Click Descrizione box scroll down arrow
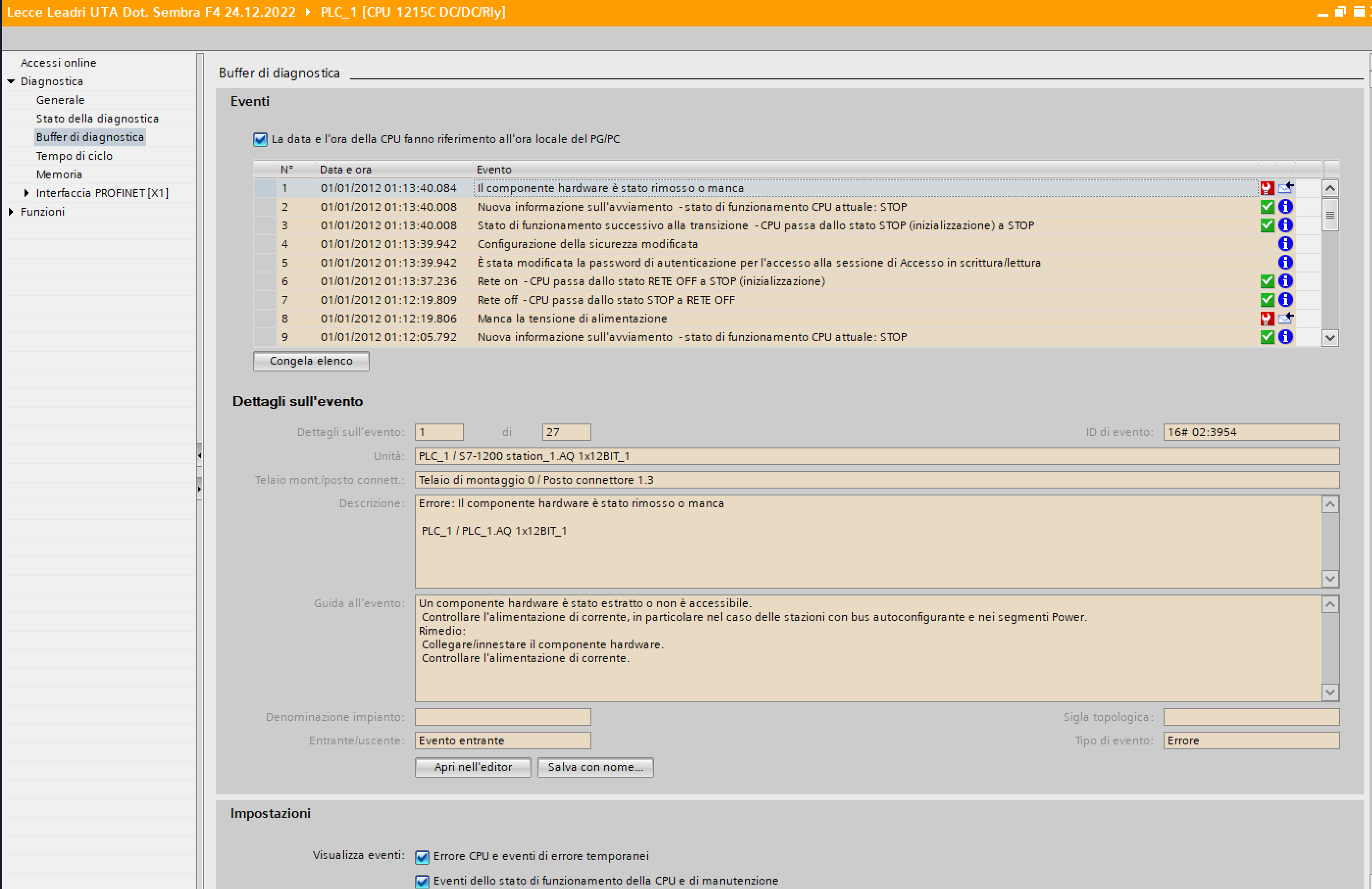 (1329, 578)
